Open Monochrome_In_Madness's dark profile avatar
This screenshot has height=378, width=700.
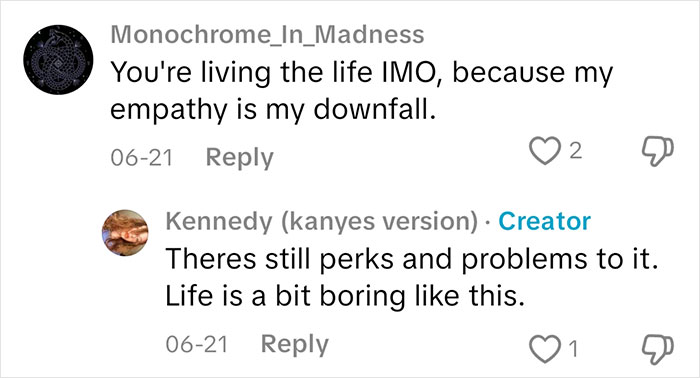coord(58,60)
